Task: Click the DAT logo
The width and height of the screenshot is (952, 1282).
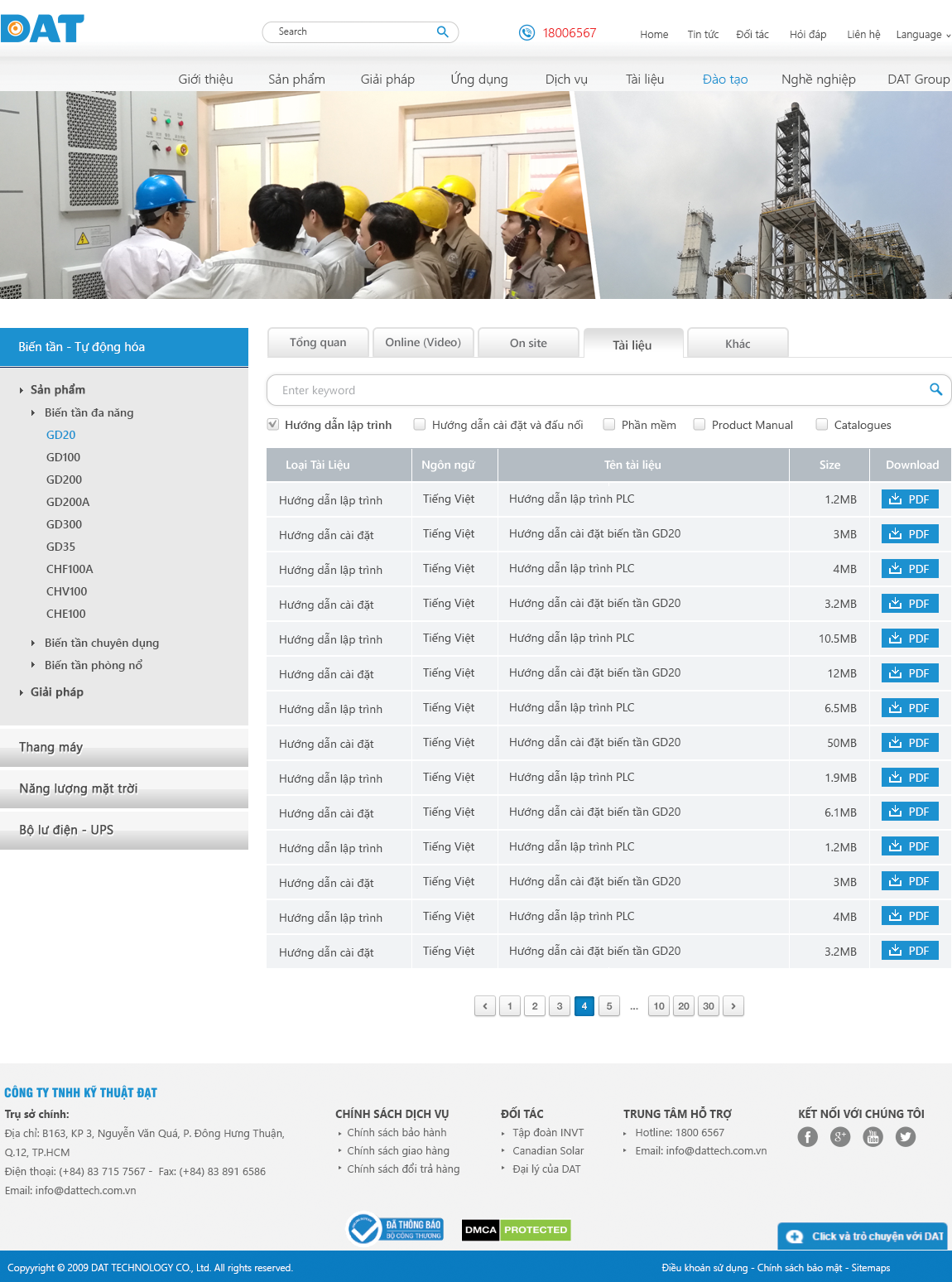Action: 42,29
